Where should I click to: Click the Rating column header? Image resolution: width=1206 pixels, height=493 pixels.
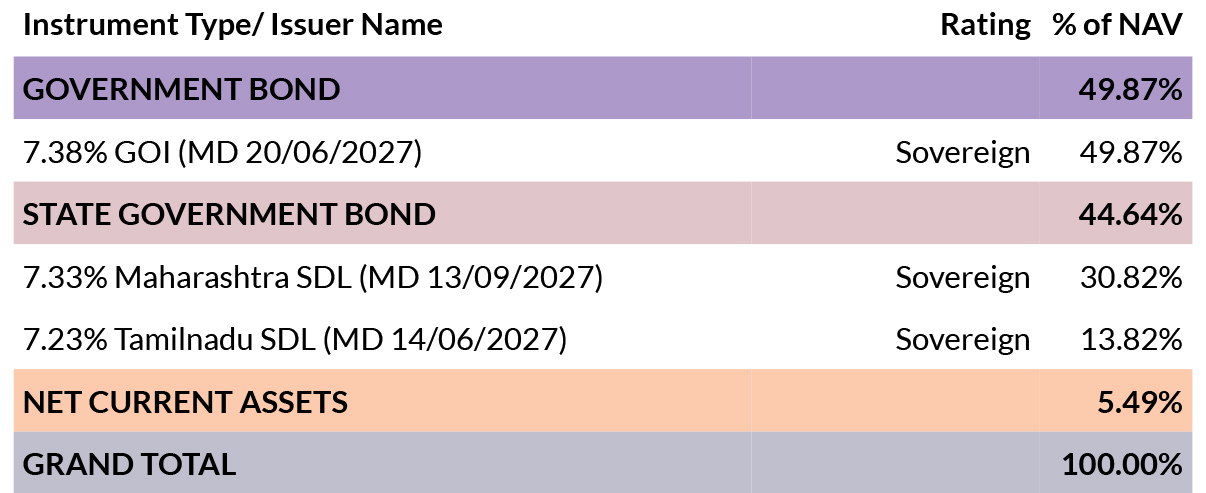pyautogui.click(x=985, y=26)
